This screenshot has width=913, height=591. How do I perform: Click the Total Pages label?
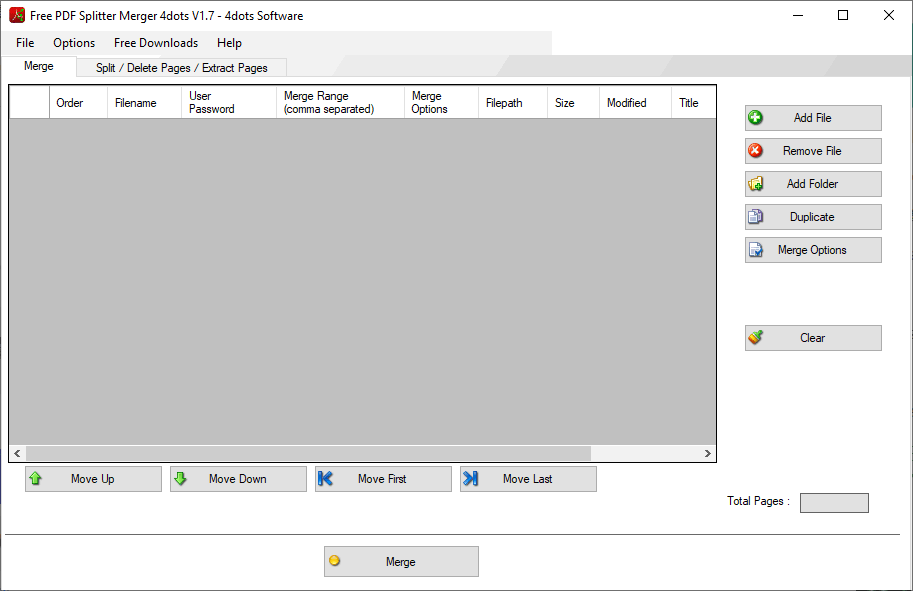758,501
